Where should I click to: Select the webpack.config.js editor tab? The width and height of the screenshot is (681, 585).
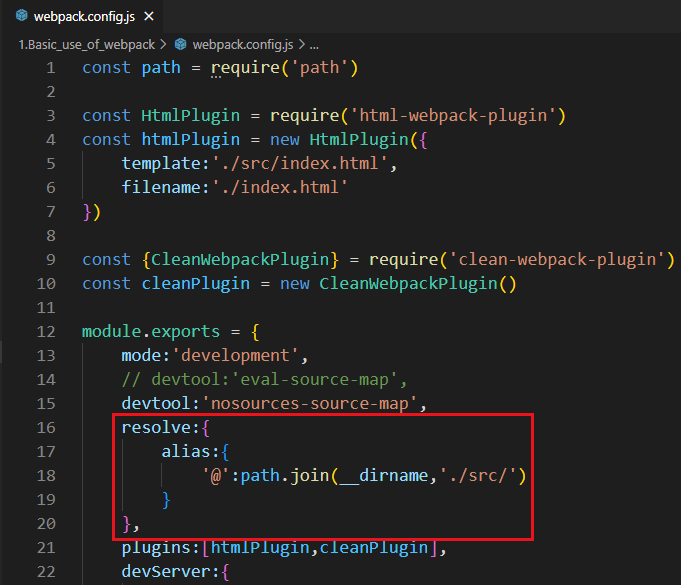click(83, 17)
